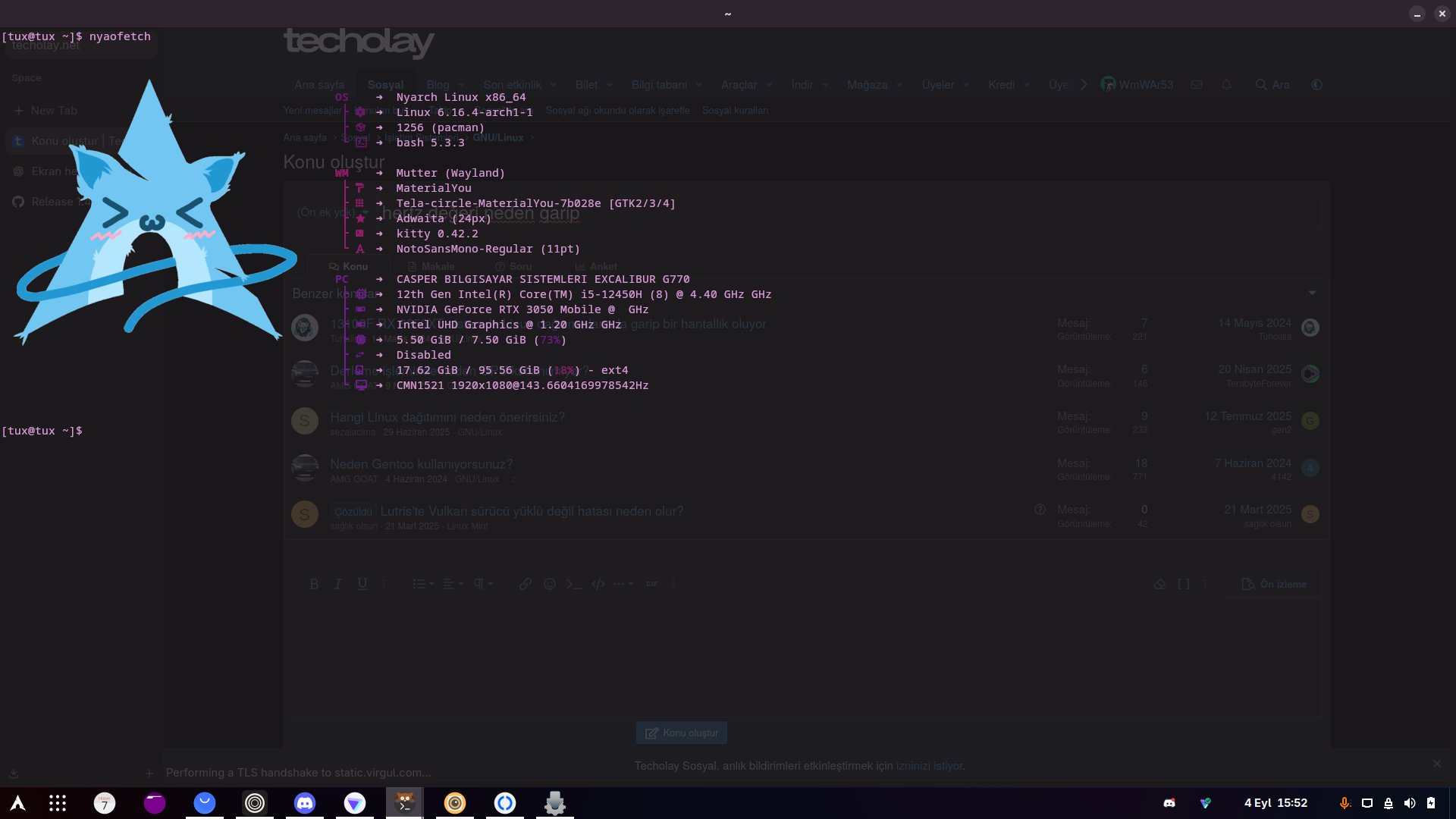Focus the kitty terminal taskbar icon
The image size is (1456, 819).
405,803
